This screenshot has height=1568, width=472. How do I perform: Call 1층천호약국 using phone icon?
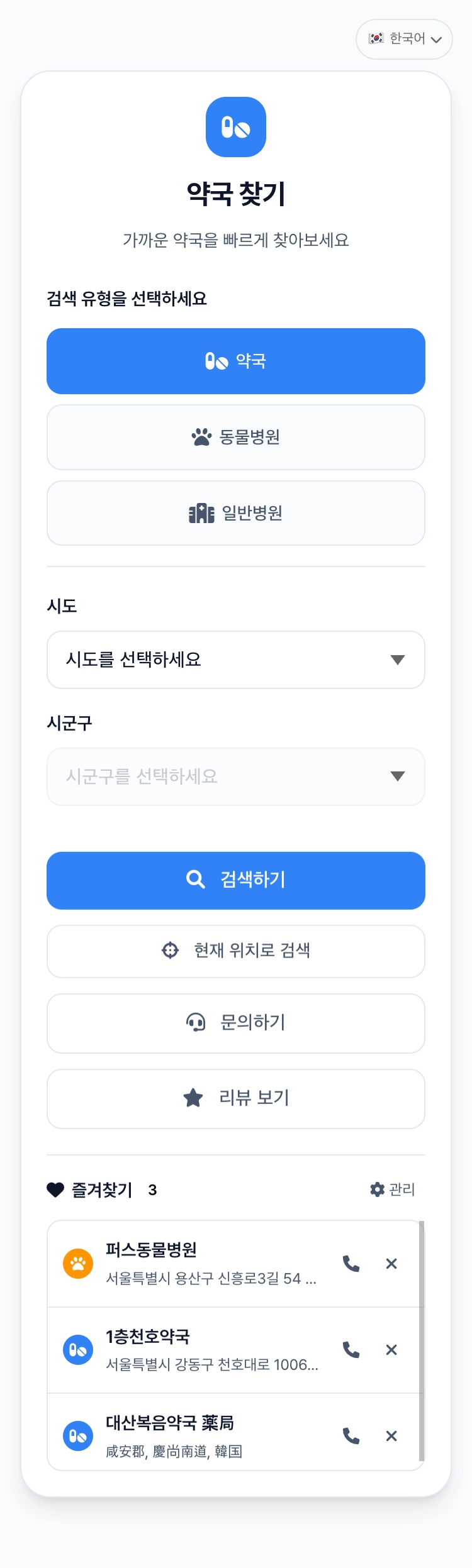(x=351, y=1349)
